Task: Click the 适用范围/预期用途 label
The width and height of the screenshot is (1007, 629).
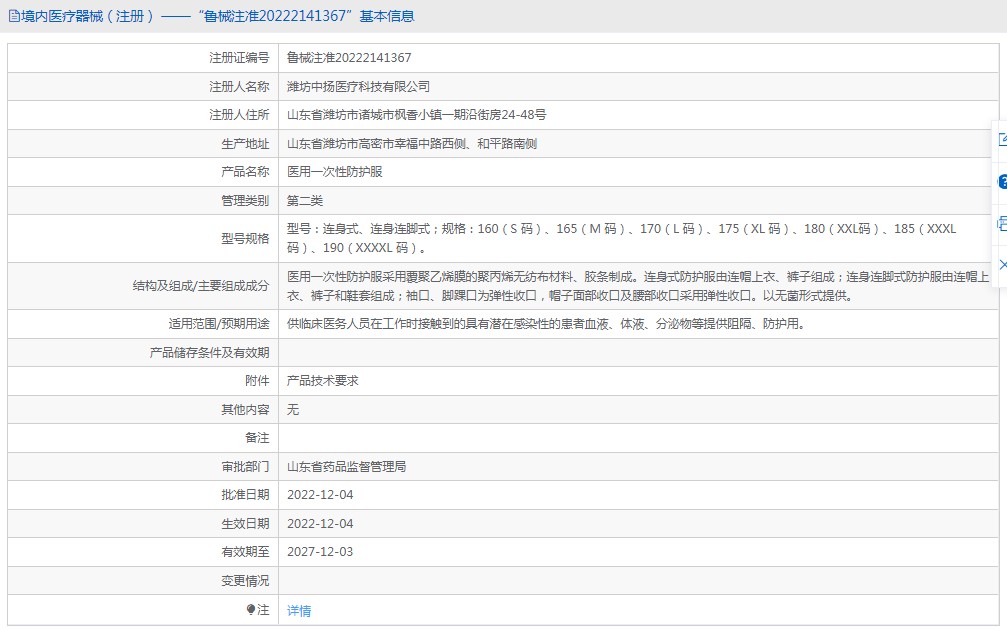Action: (219, 324)
